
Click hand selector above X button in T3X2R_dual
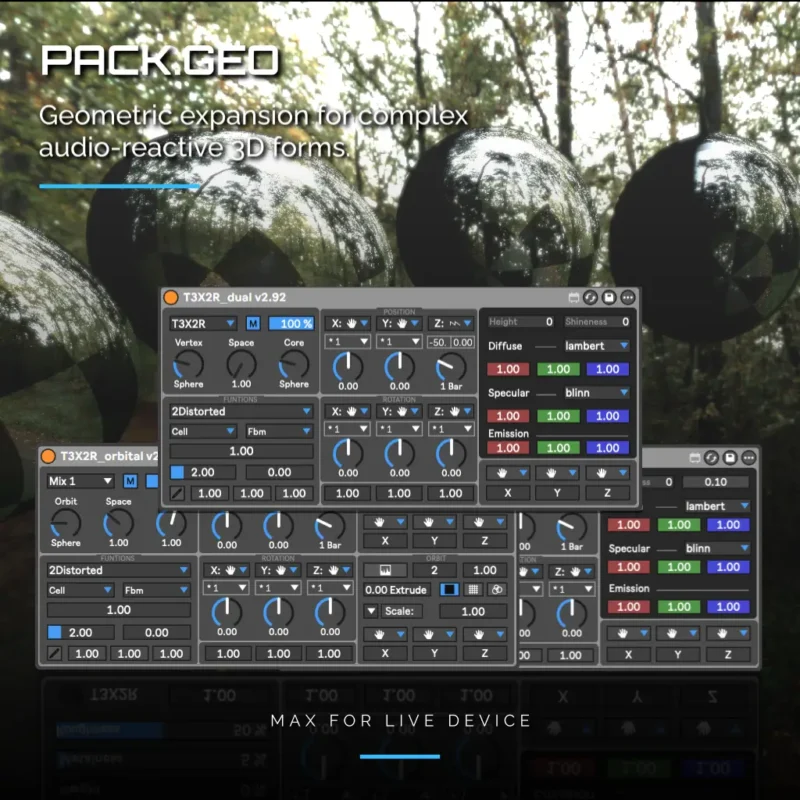[508, 473]
